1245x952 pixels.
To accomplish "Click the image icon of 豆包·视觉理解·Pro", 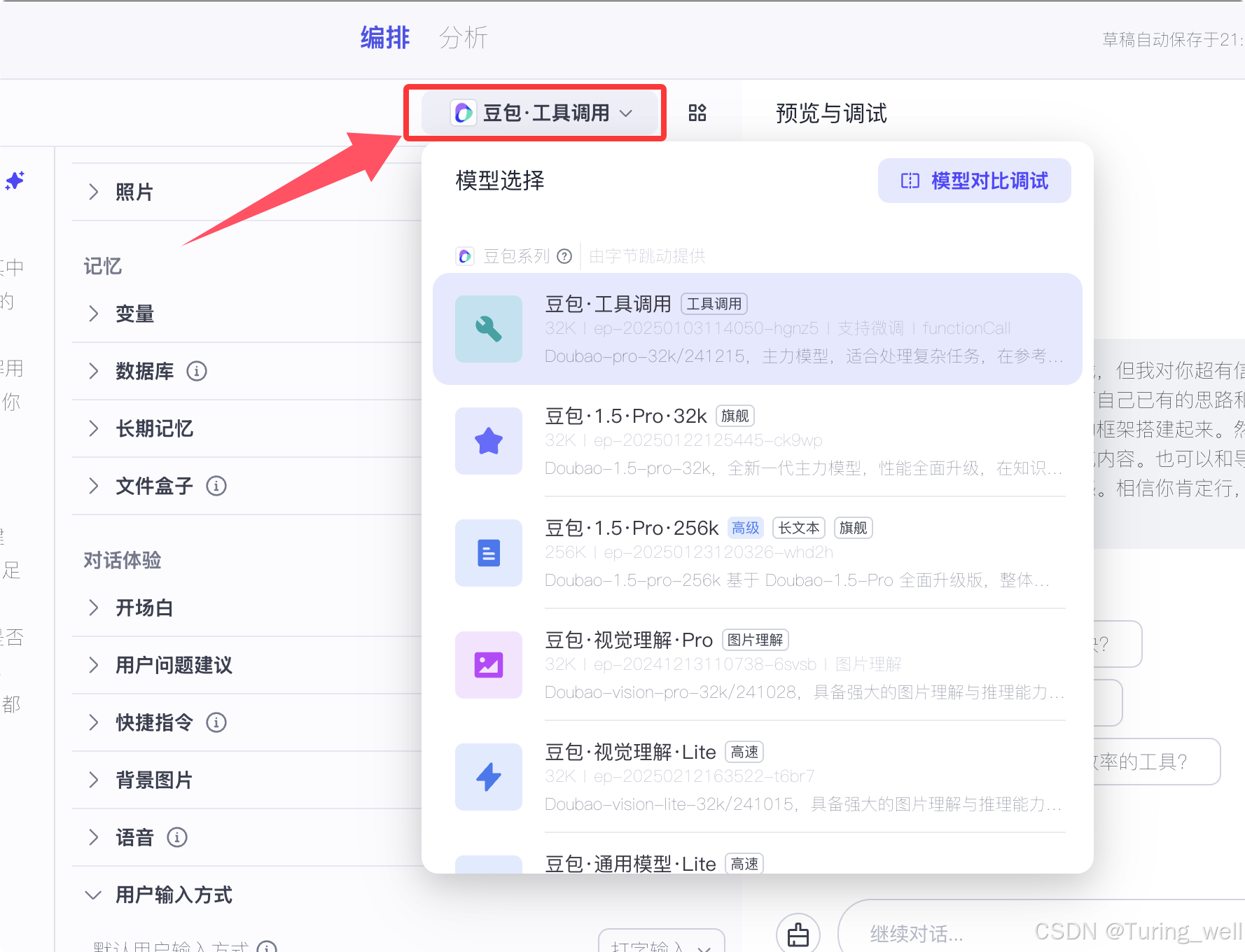I will (x=489, y=665).
